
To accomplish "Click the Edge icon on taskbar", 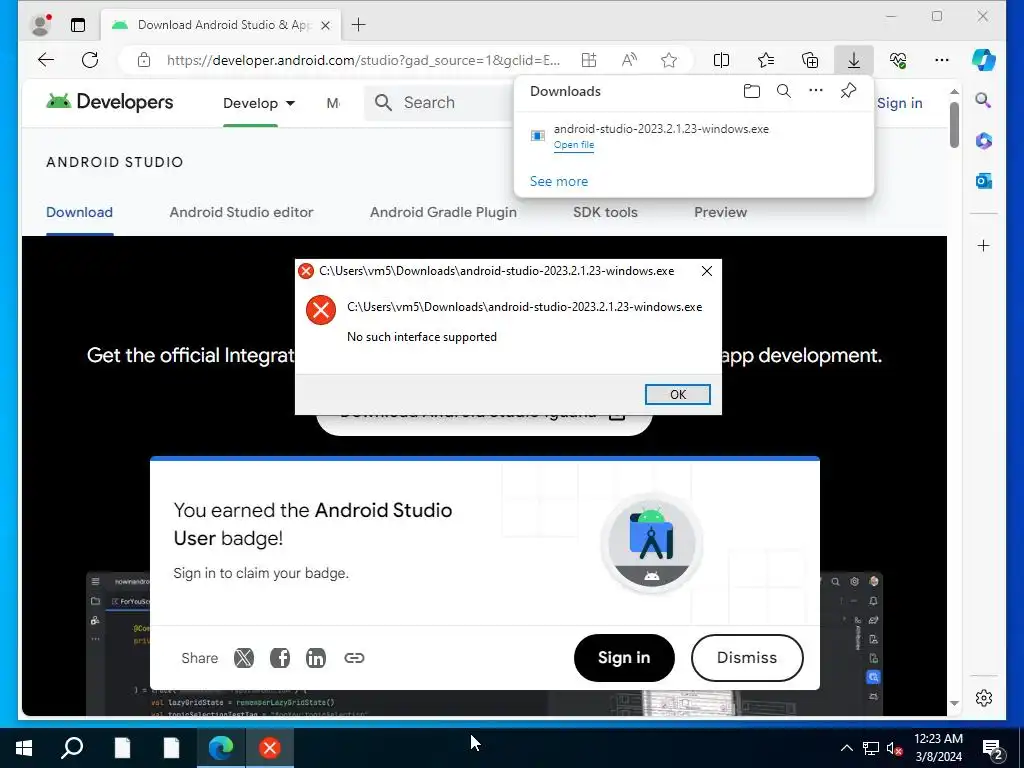I will 221,748.
